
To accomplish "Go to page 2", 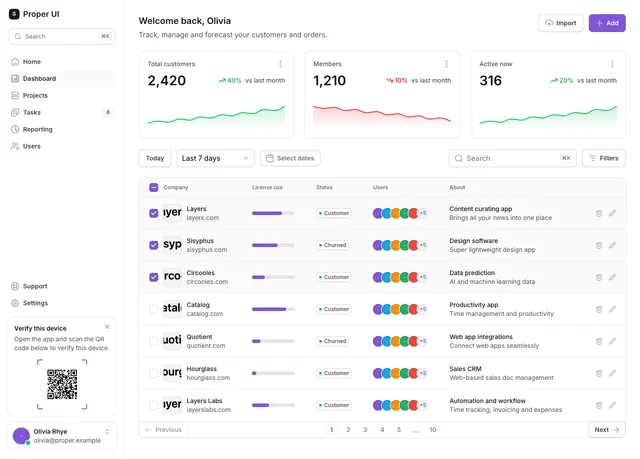I will pos(348,430).
